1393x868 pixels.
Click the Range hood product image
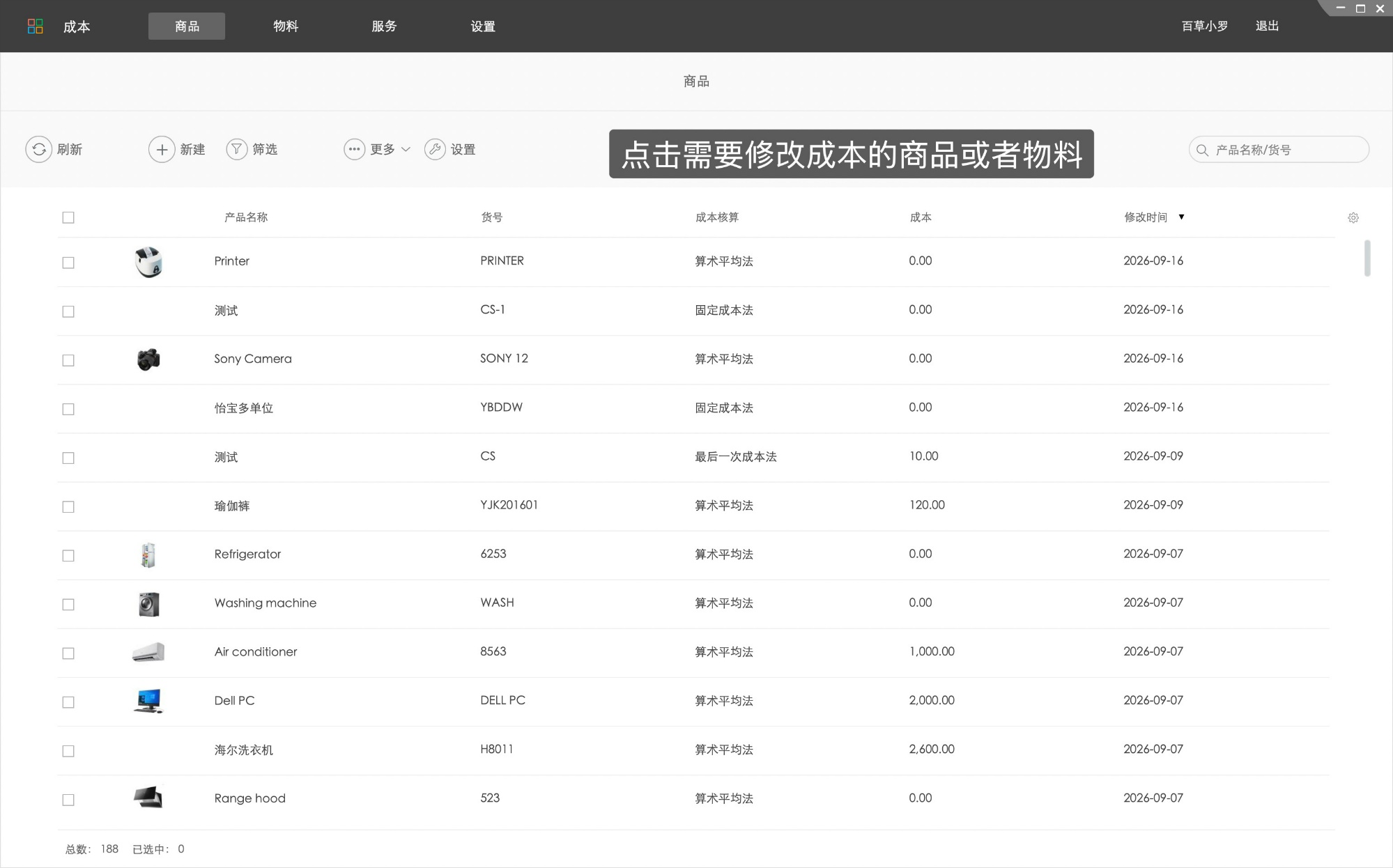point(148,797)
